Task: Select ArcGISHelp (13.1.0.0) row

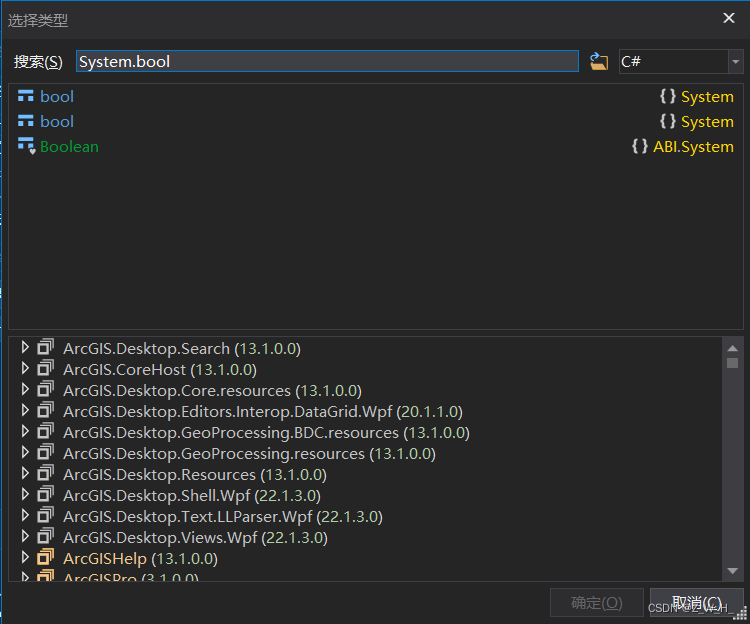Action: (x=140, y=559)
